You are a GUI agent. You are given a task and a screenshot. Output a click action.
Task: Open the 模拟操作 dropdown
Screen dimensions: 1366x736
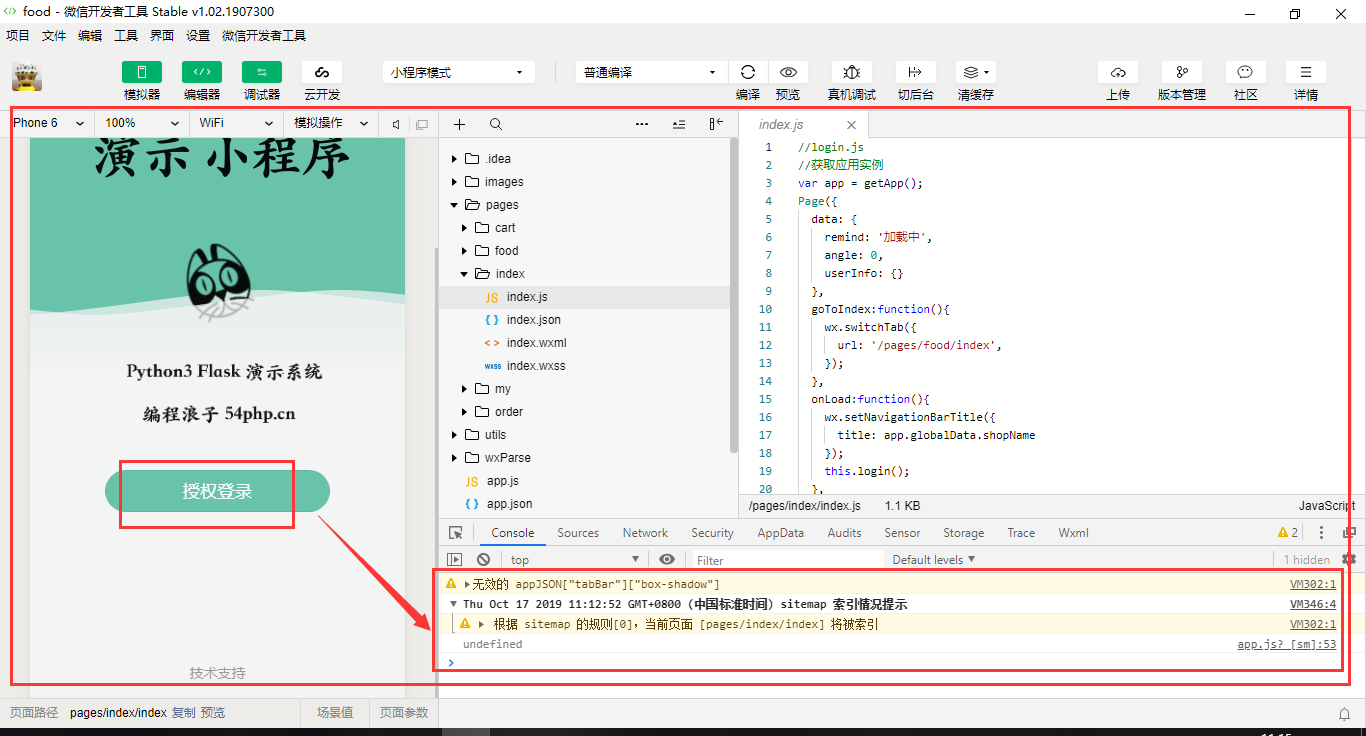(x=330, y=123)
